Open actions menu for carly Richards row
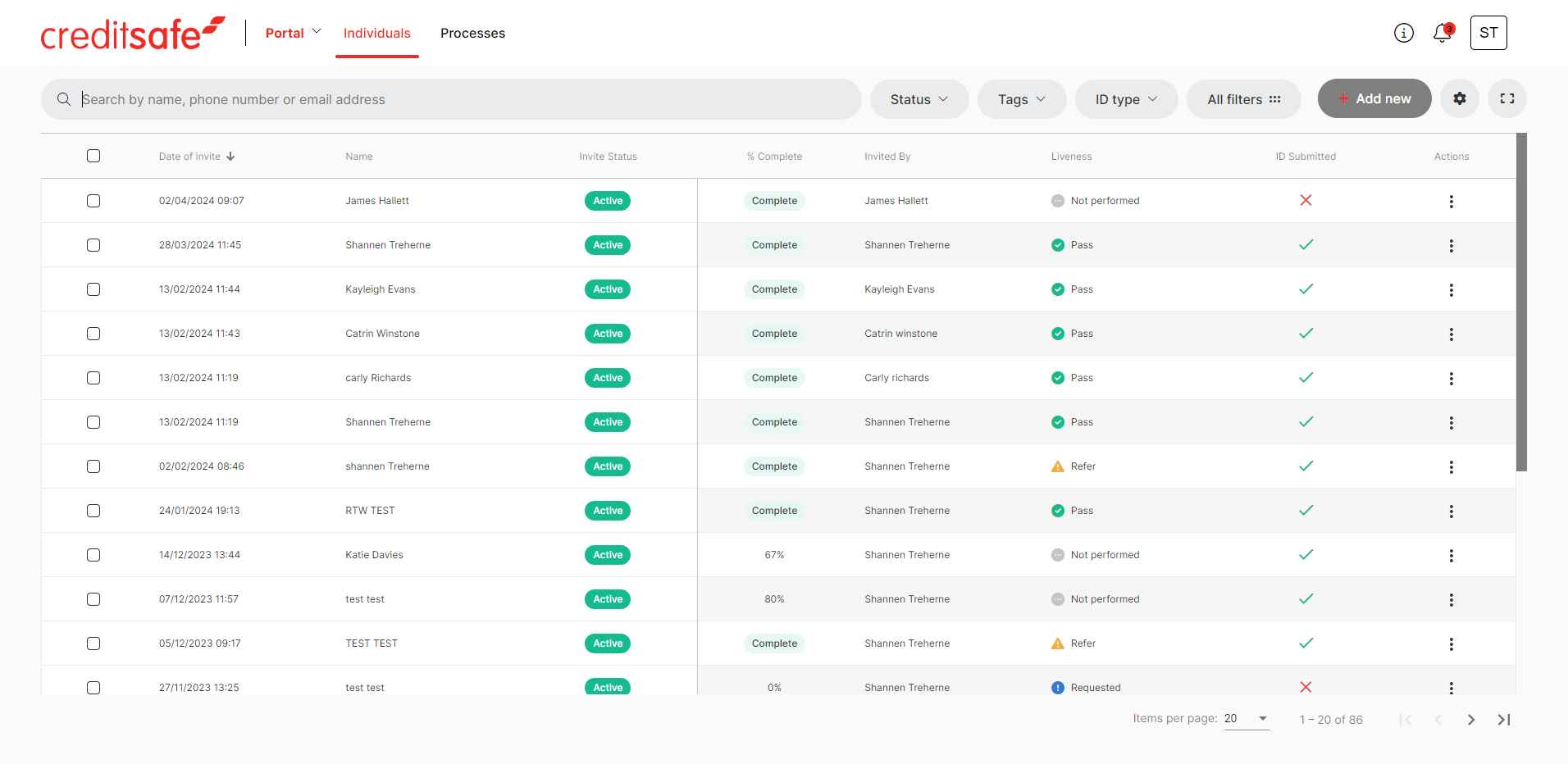This screenshot has height=764, width=1568. pyautogui.click(x=1452, y=378)
